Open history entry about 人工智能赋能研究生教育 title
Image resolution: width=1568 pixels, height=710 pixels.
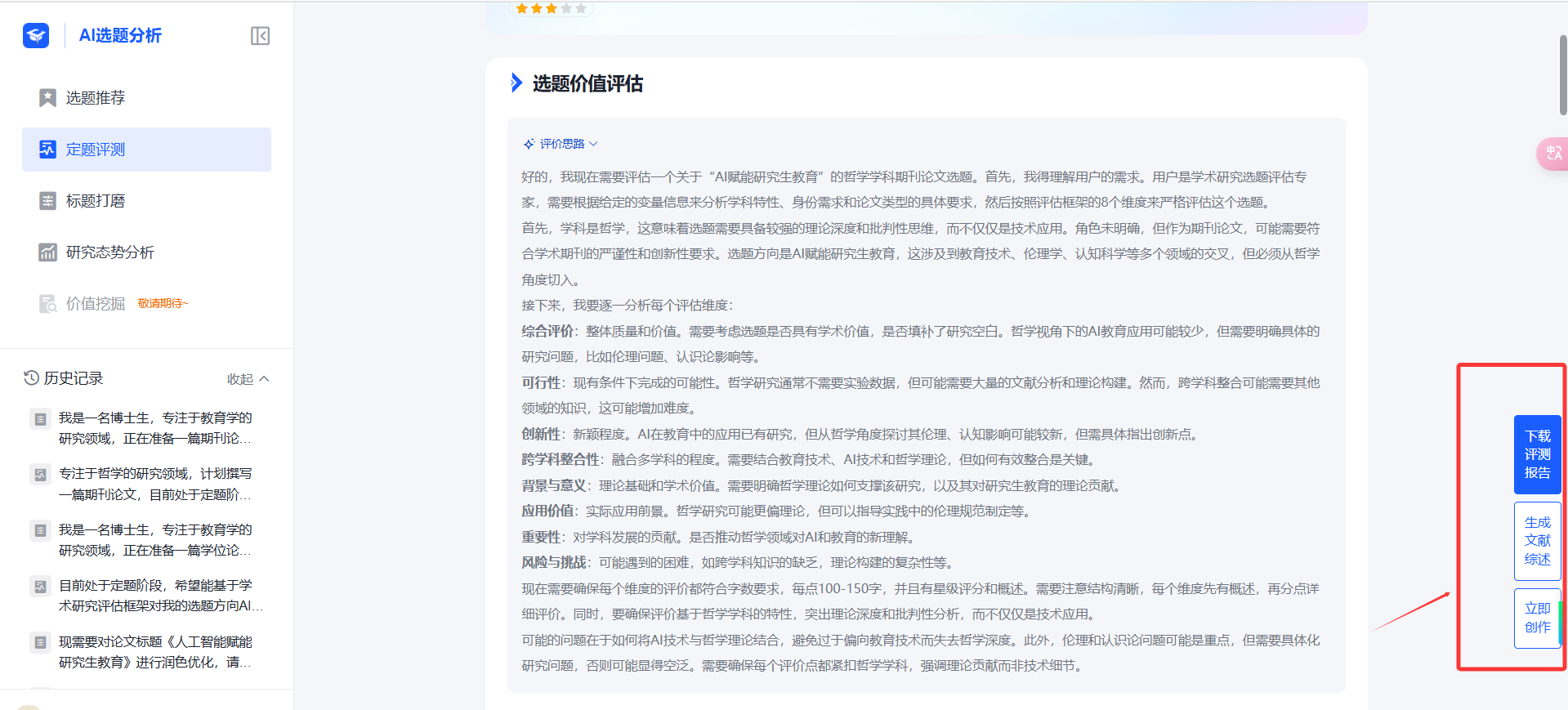tap(155, 652)
